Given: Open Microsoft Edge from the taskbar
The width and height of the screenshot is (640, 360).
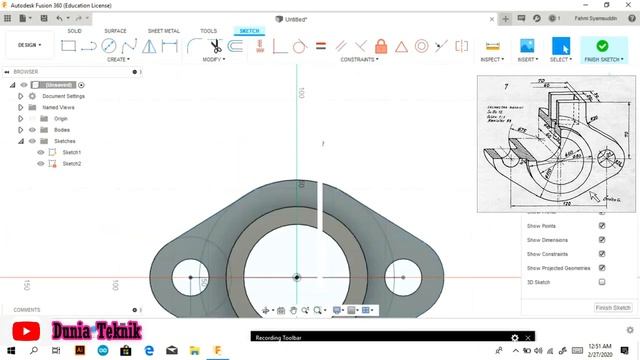Looking at the screenshot, I should click(149, 350).
